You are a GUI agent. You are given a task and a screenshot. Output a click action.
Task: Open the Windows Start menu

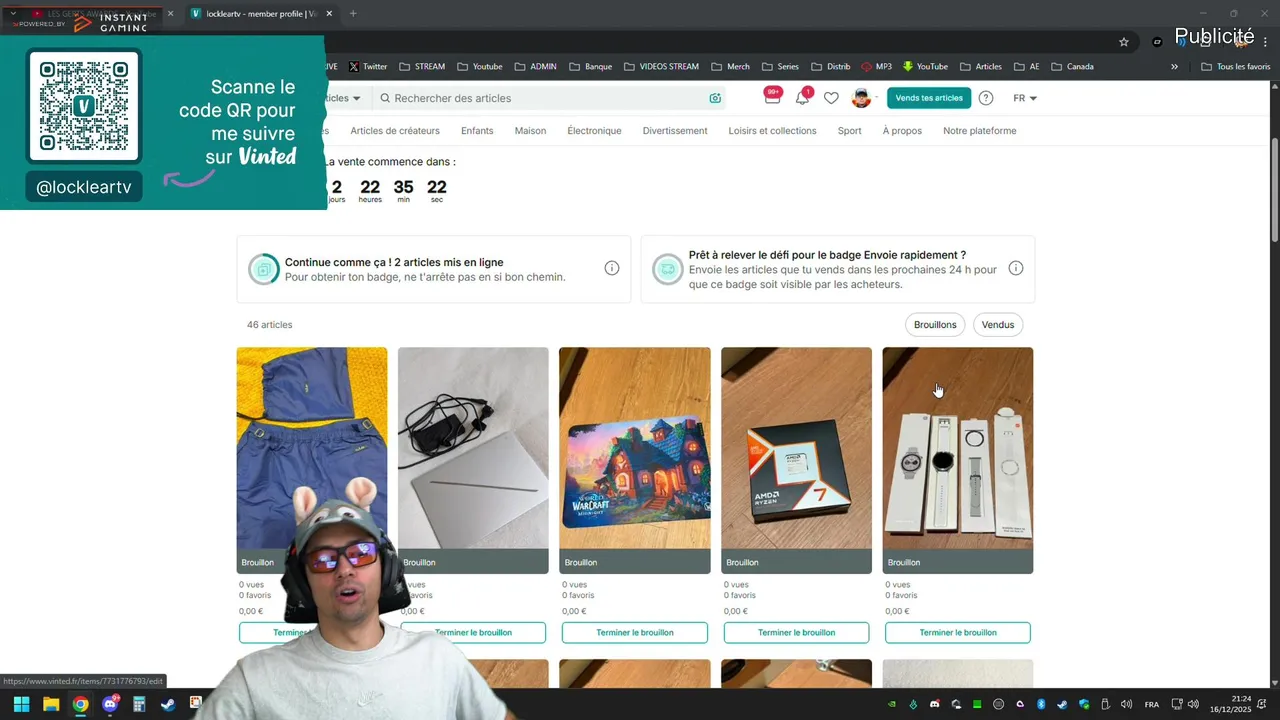[x=21, y=704]
